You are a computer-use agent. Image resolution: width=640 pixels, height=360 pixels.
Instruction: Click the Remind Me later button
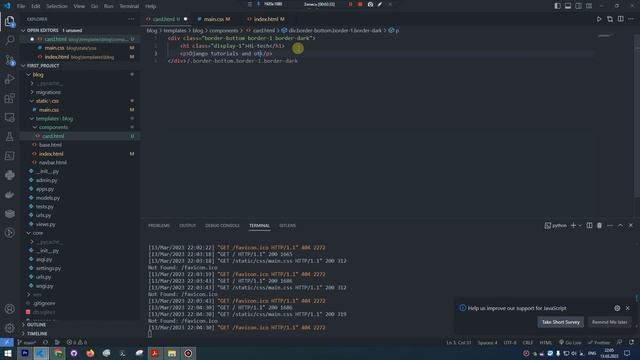click(609, 322)
